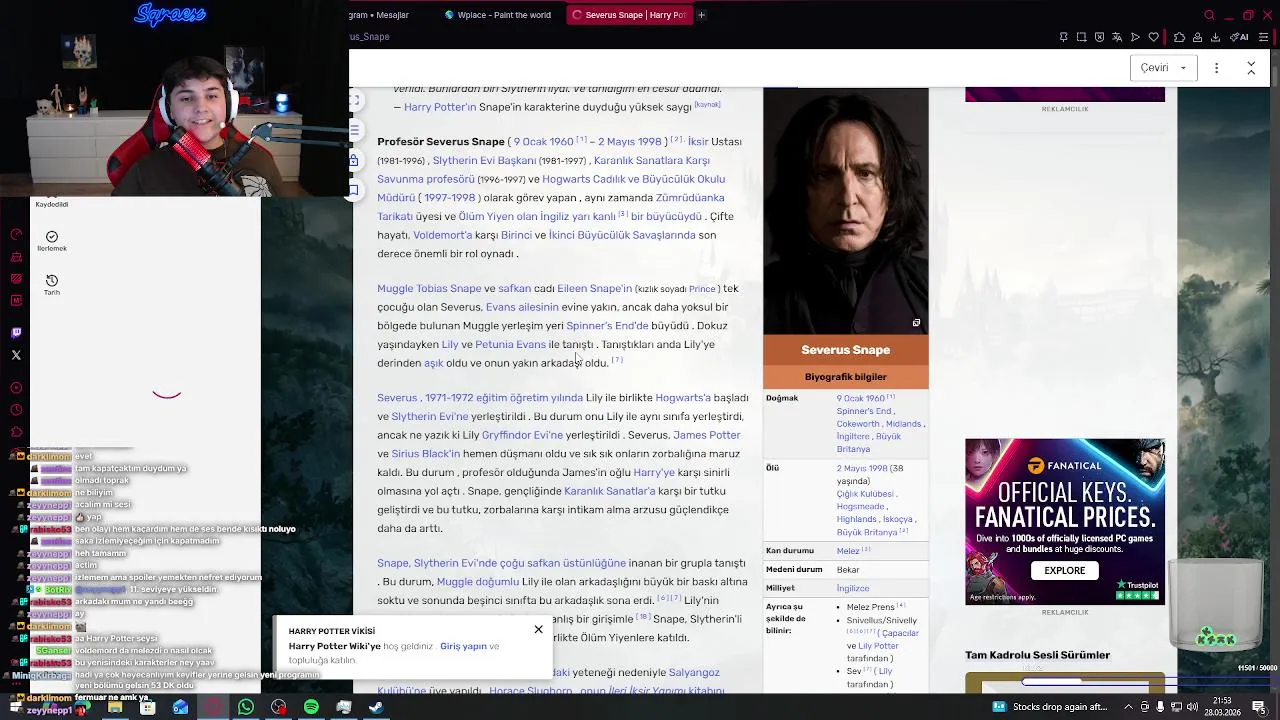Click the Fanatical ad banner image

point(1064,521)
